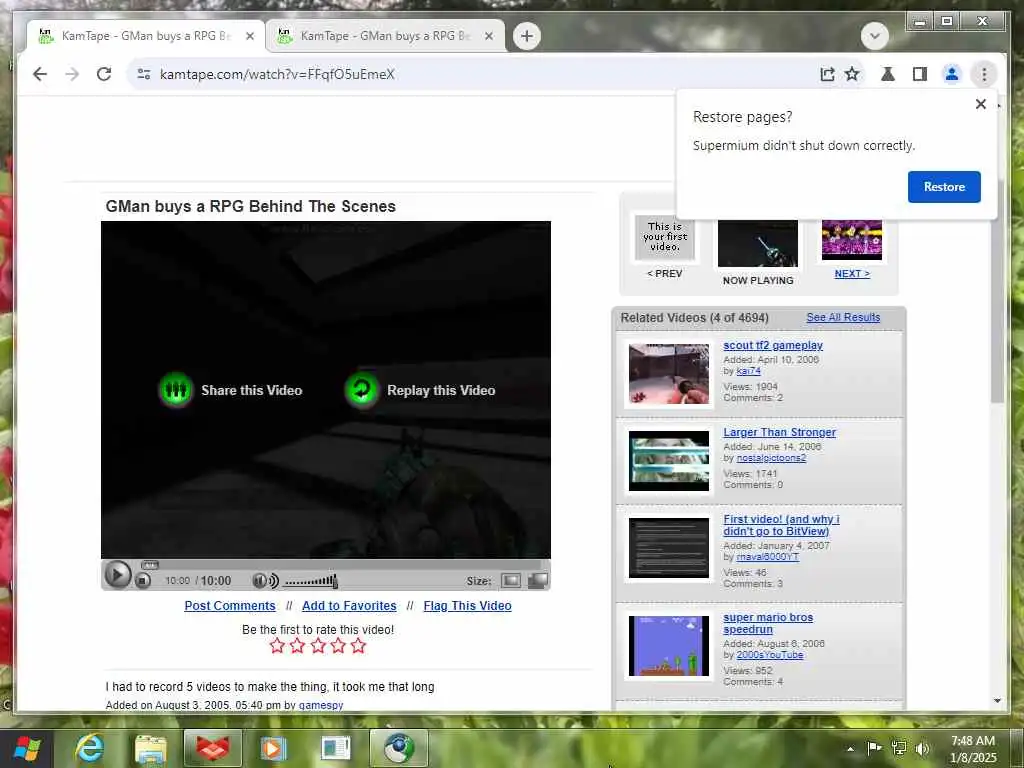Open the user profile icon

point(952,74)
